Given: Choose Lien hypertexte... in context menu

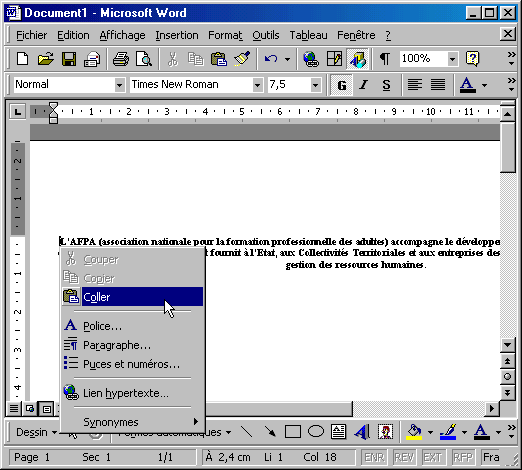Looking at the screenshot, I should pyautogui.click(x=133, y=393).
